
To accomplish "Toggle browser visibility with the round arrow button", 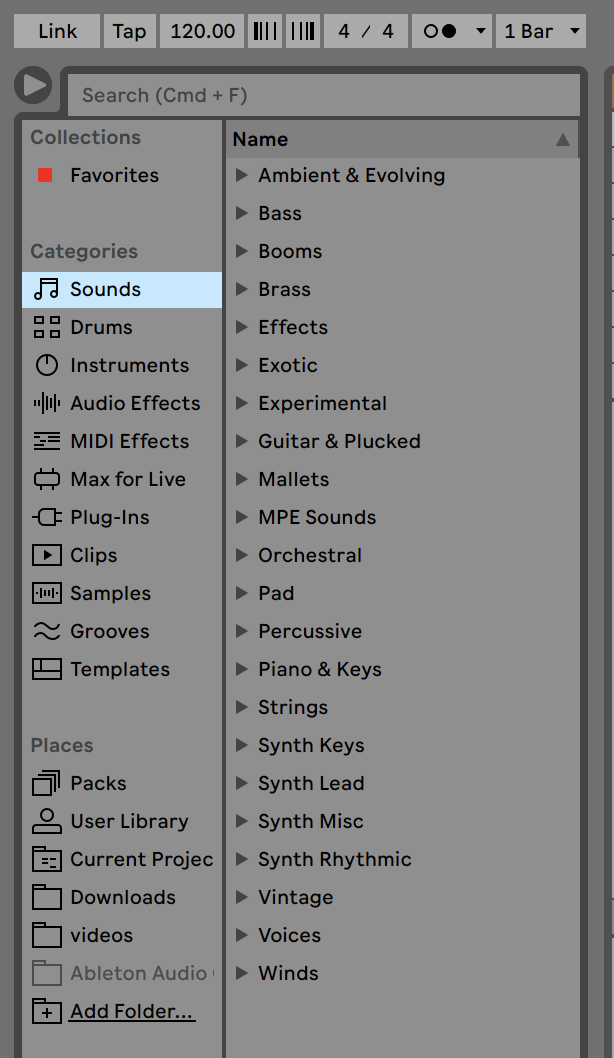I will click(33, 85).
